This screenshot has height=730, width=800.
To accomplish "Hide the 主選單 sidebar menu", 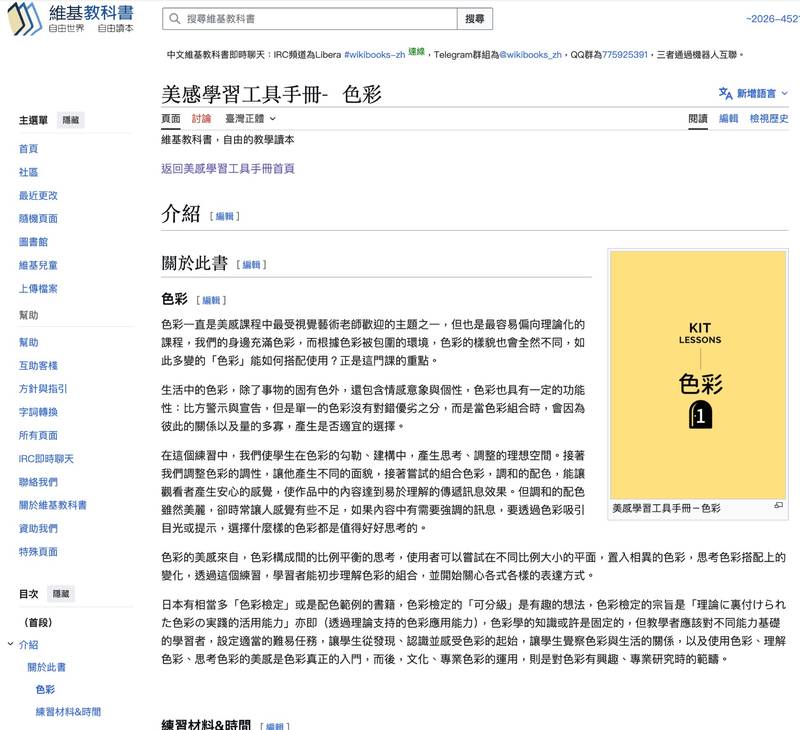I will [x=70, y=120].
